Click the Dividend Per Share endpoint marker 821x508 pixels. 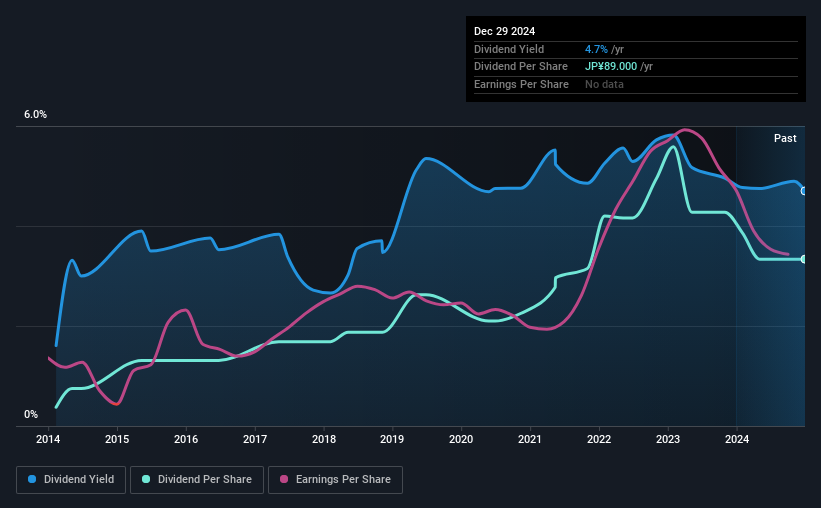804,259
